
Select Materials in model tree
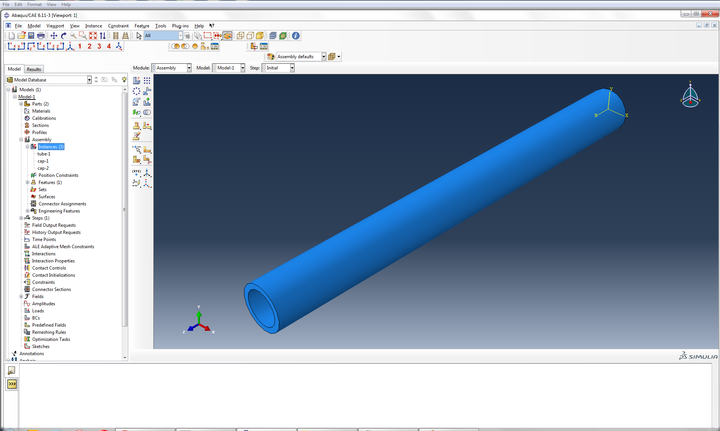41,111
